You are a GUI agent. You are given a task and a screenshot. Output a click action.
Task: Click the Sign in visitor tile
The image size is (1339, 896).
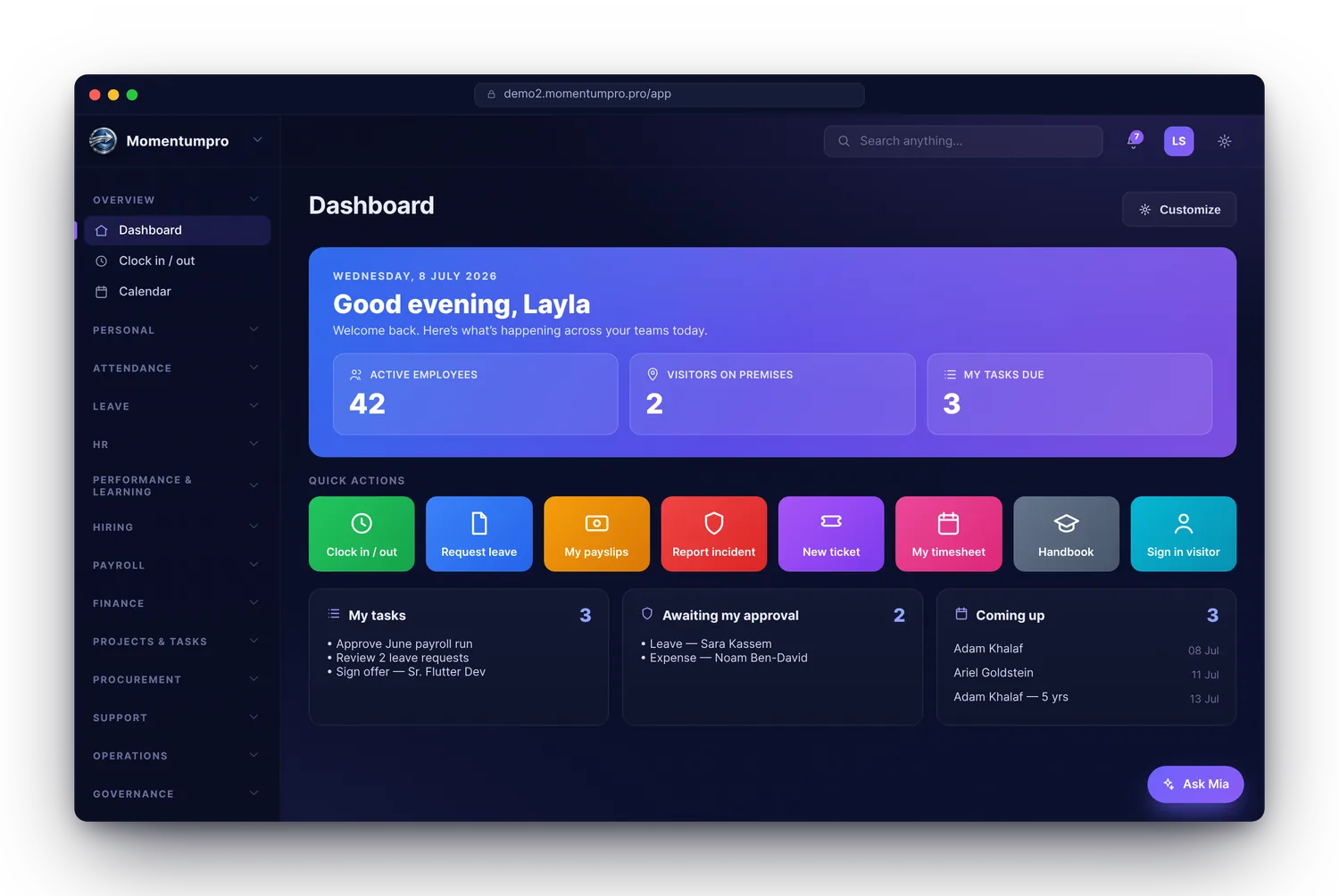[1184, 534]
